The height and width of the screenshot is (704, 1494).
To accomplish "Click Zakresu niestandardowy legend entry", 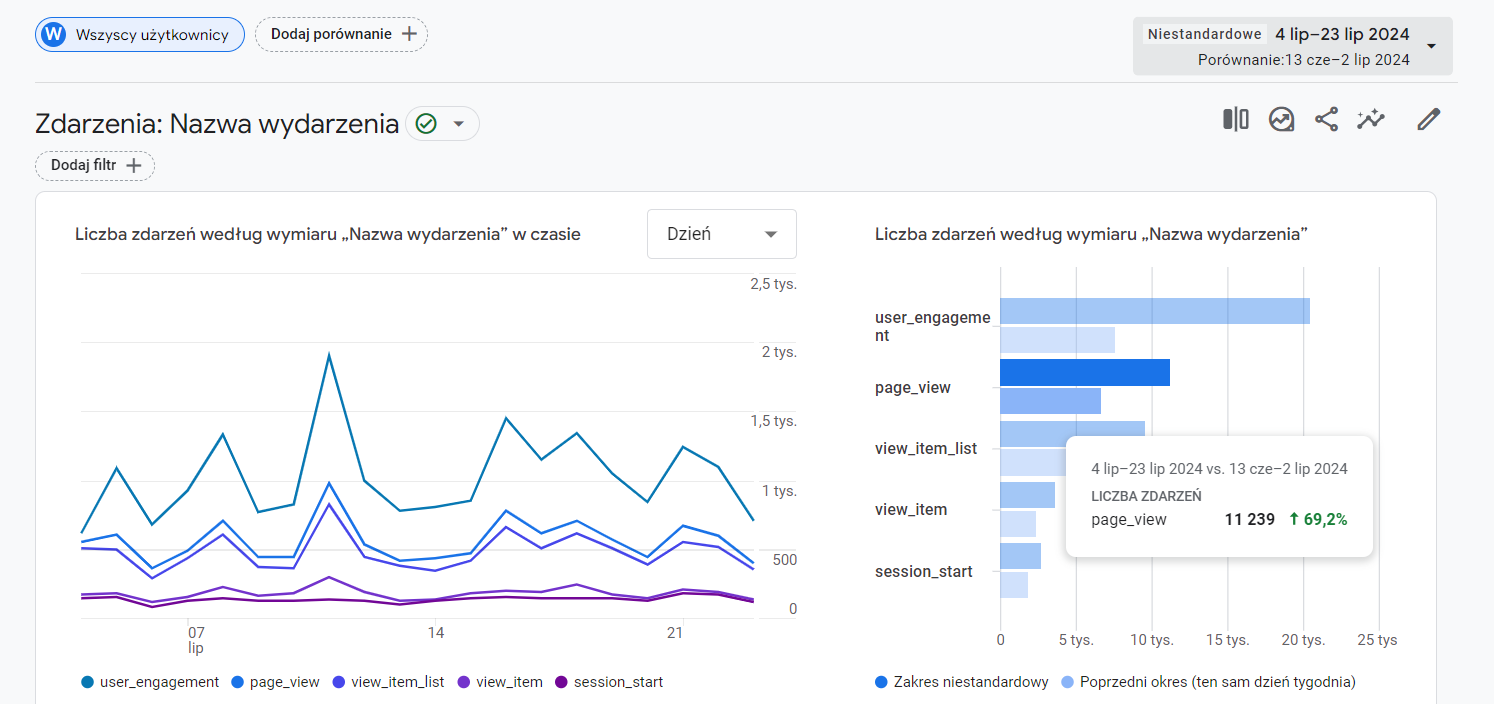I will pyautogui.click(x=962, y=682).
